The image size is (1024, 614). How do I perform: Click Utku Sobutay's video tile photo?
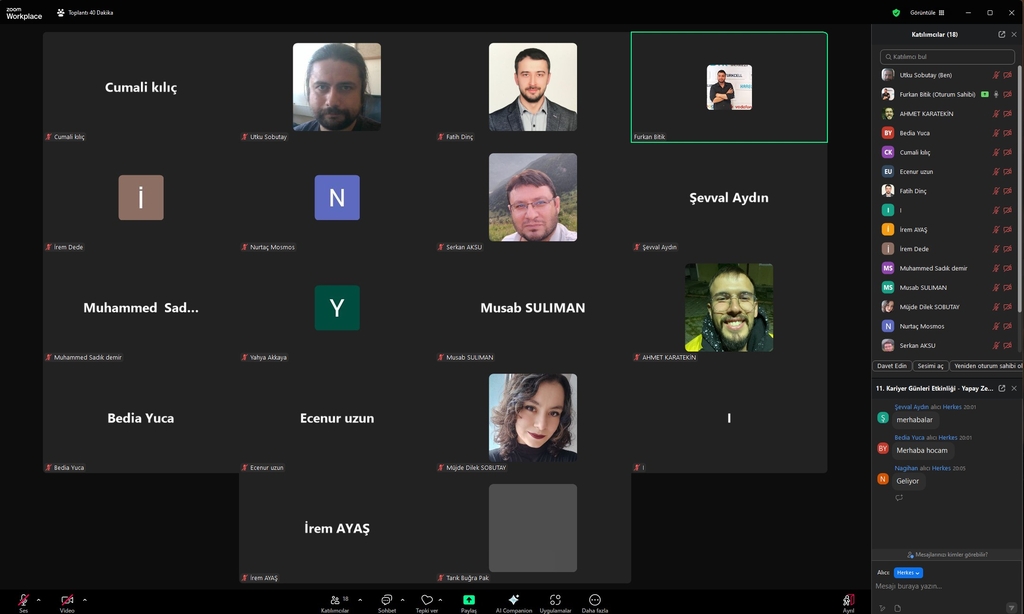[337, 87]
